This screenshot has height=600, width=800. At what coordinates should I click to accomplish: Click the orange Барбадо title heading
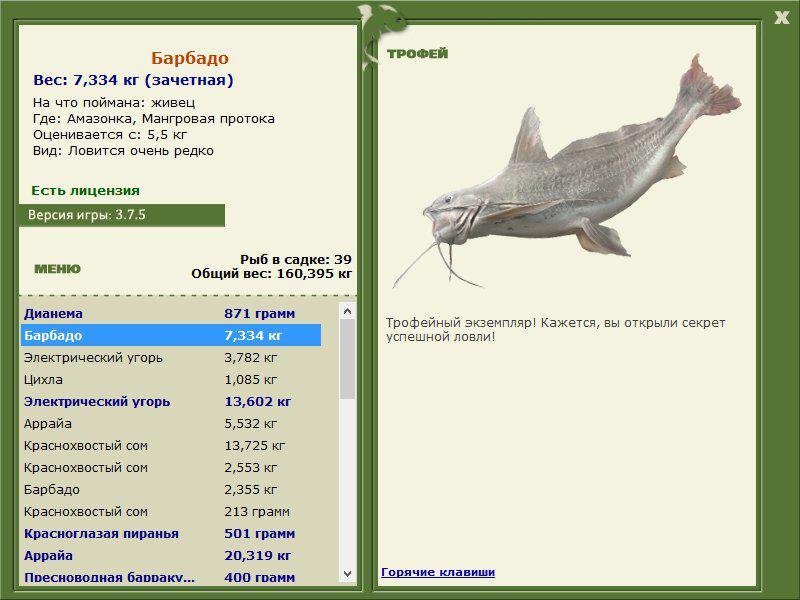tap(190, 58)
